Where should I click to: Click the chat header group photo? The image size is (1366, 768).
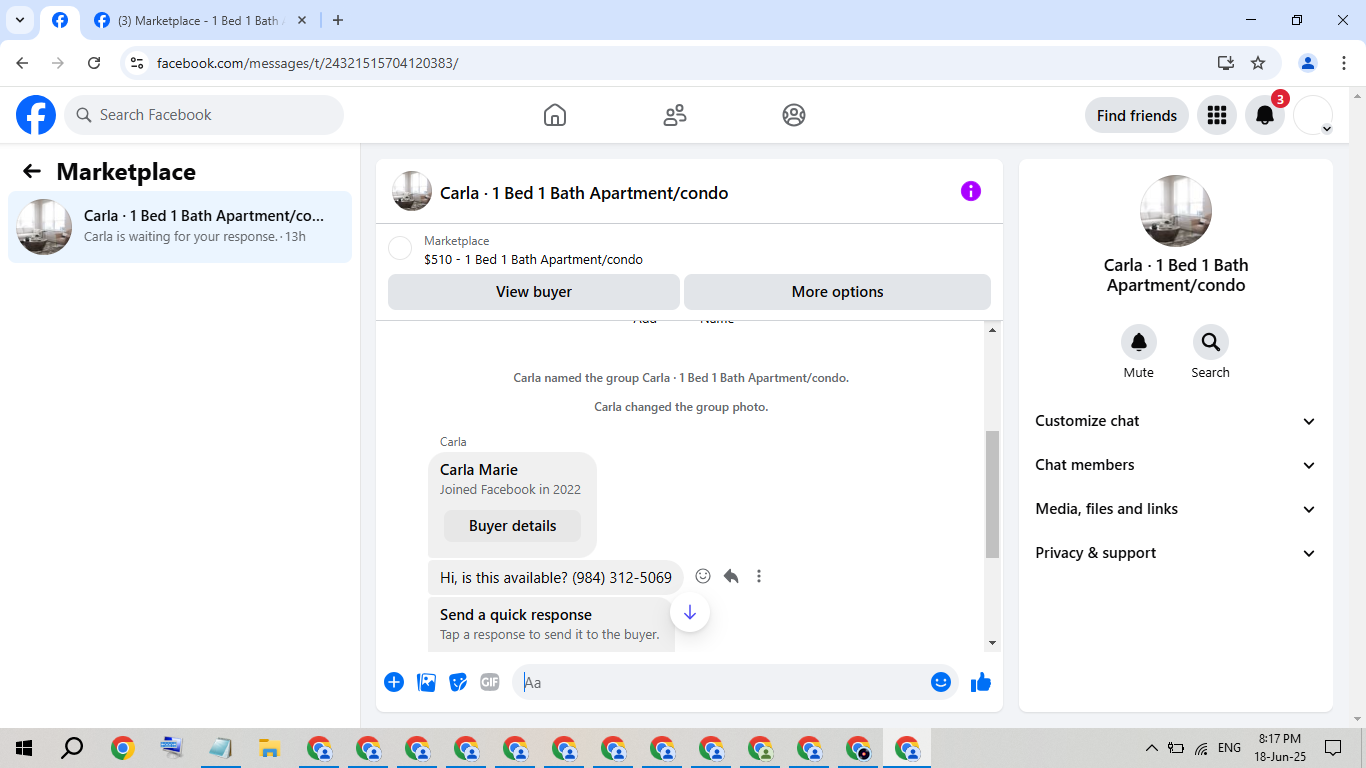click(x=412, y=191)
